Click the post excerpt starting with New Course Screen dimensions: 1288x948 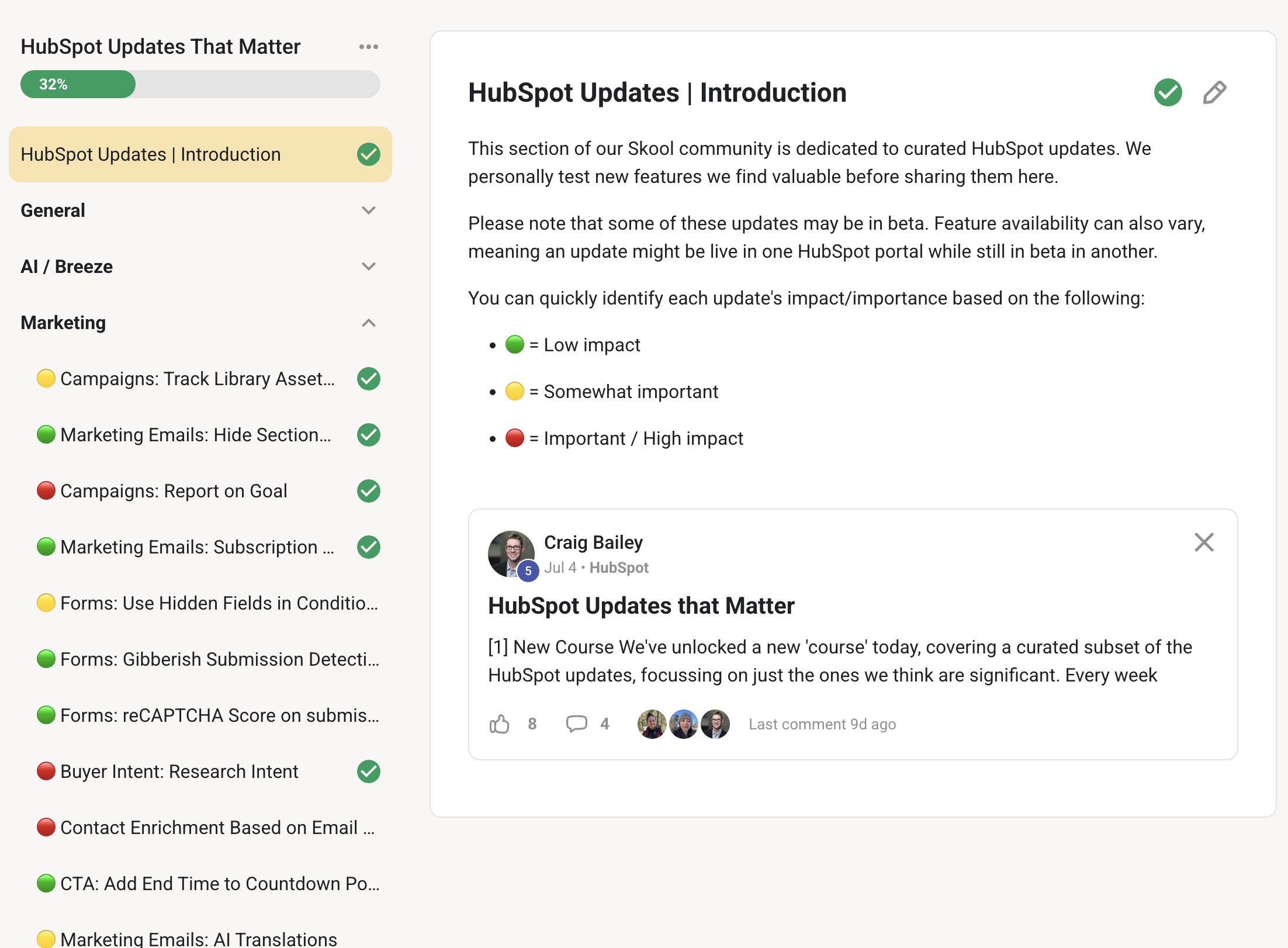840,661
